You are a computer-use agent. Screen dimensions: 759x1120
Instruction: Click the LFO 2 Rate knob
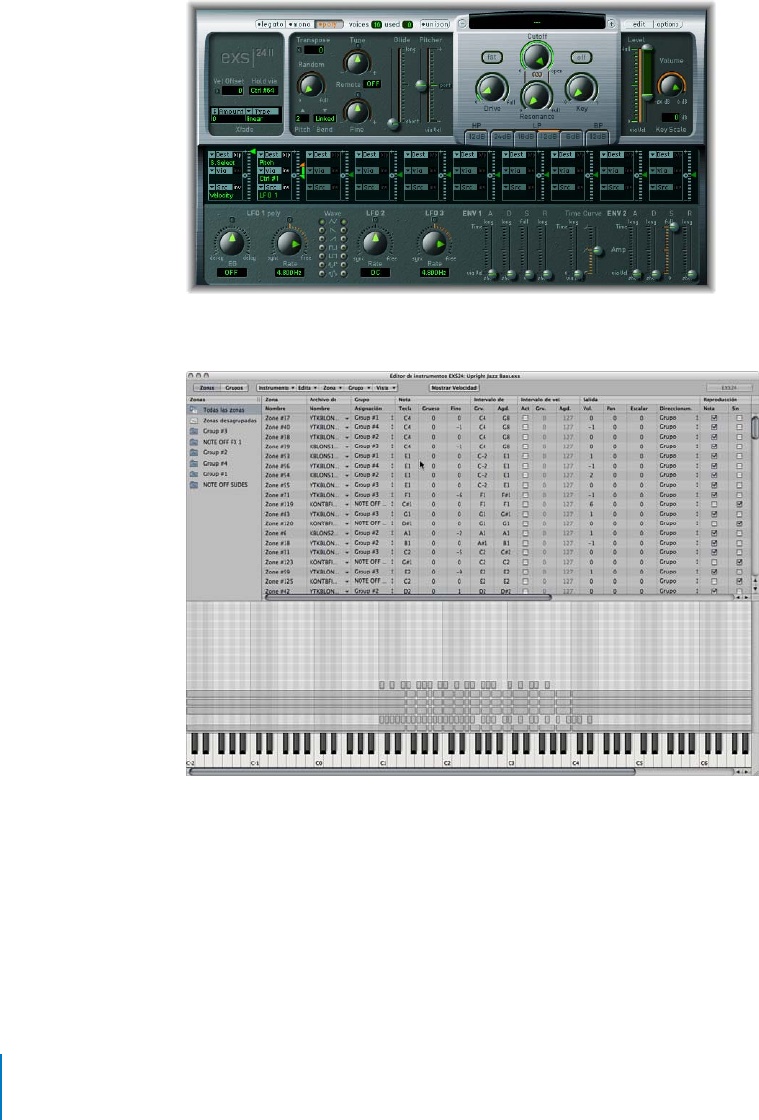pos(375,243)
